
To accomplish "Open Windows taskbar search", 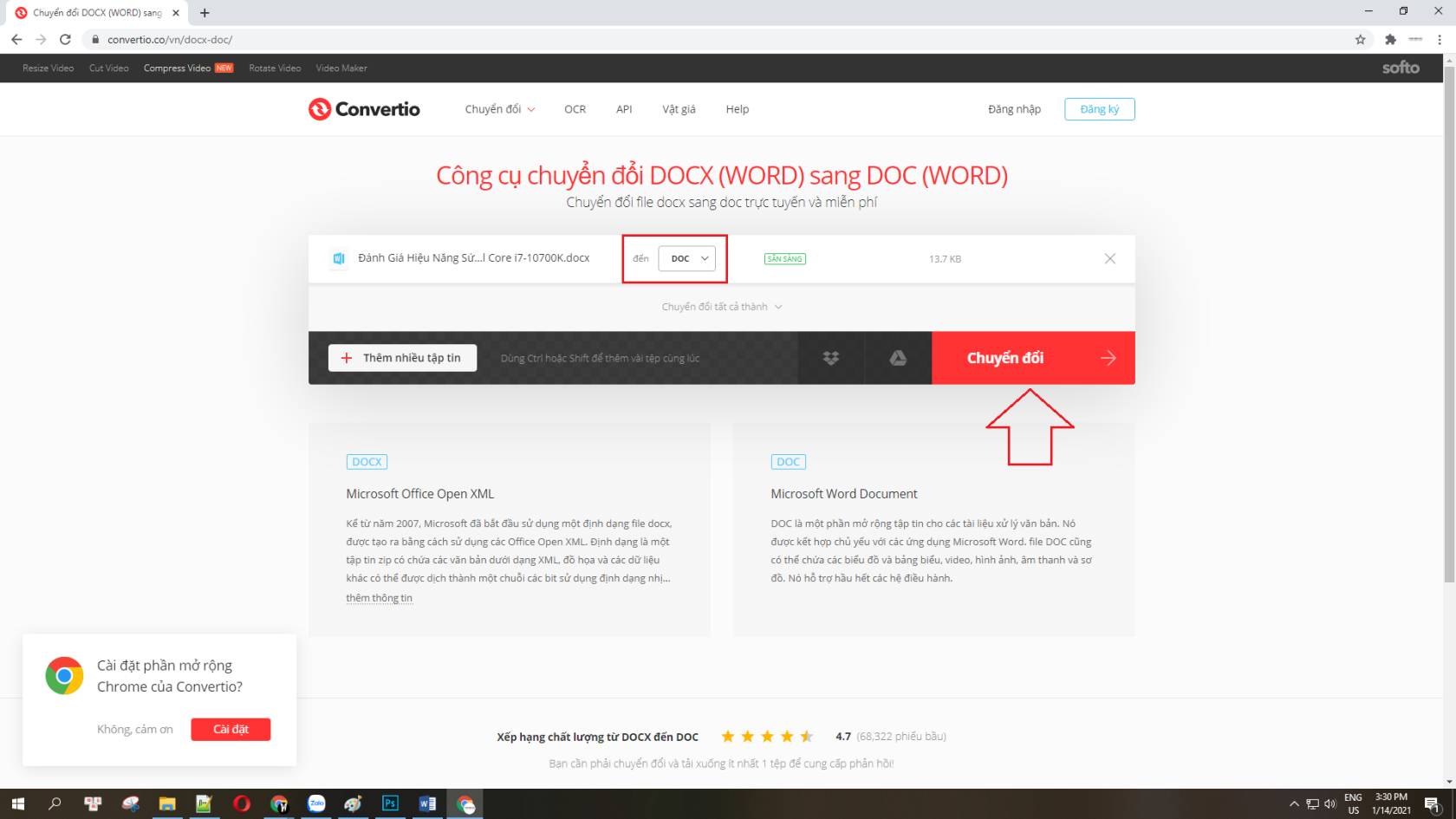I will point(55,803).
